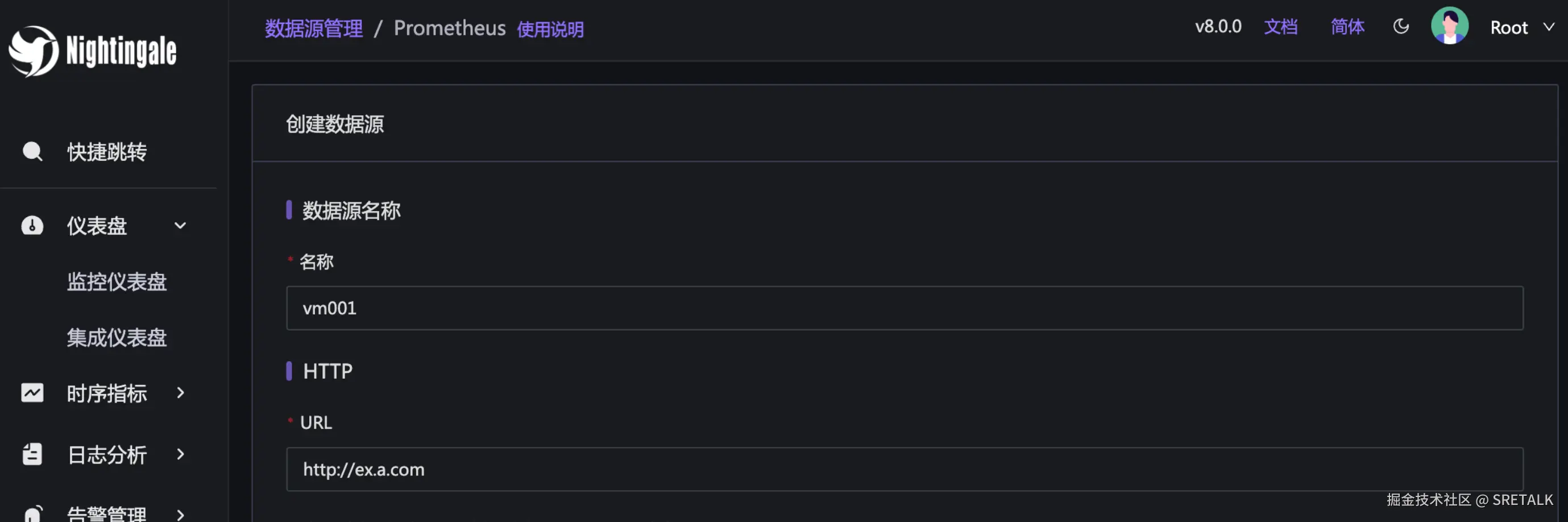Toggle dark mode moon icon
This screenshot has height=522, width=1568.
[1401, 27]
